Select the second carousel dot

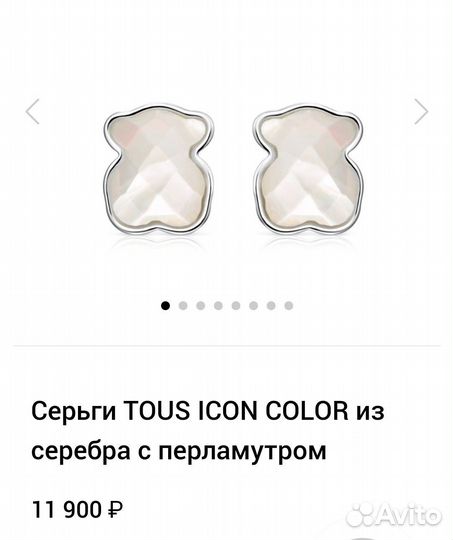point(183,305)
